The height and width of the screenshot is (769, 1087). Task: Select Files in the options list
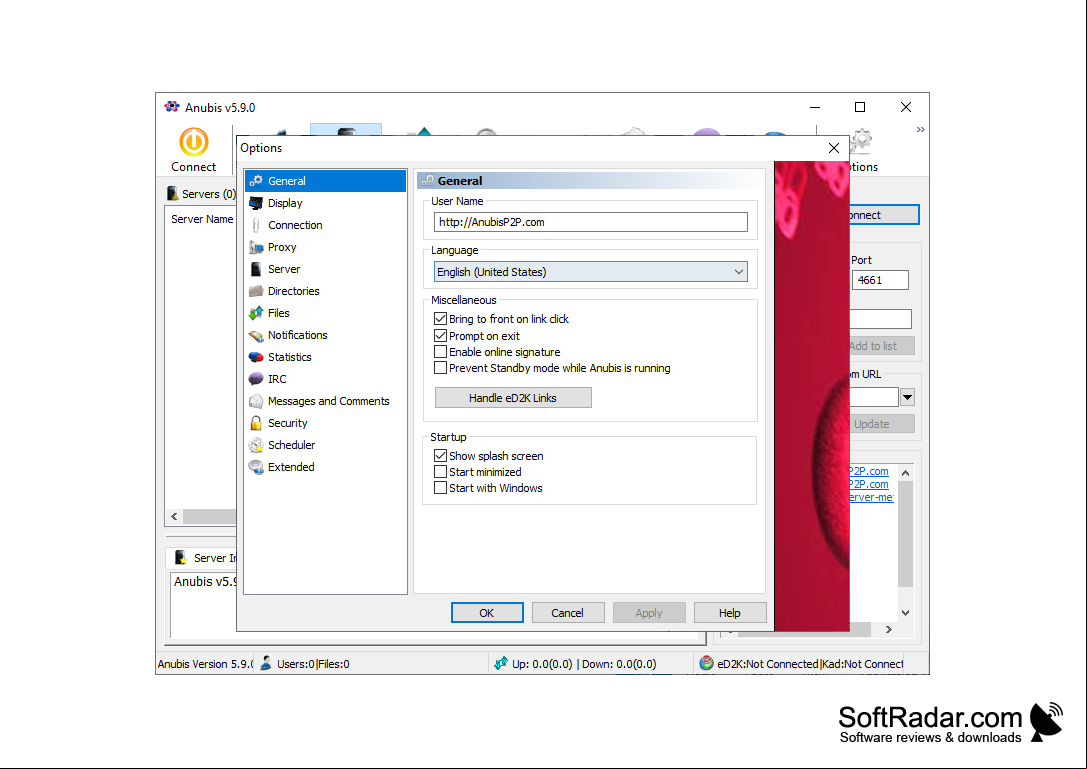click(325, 313)
